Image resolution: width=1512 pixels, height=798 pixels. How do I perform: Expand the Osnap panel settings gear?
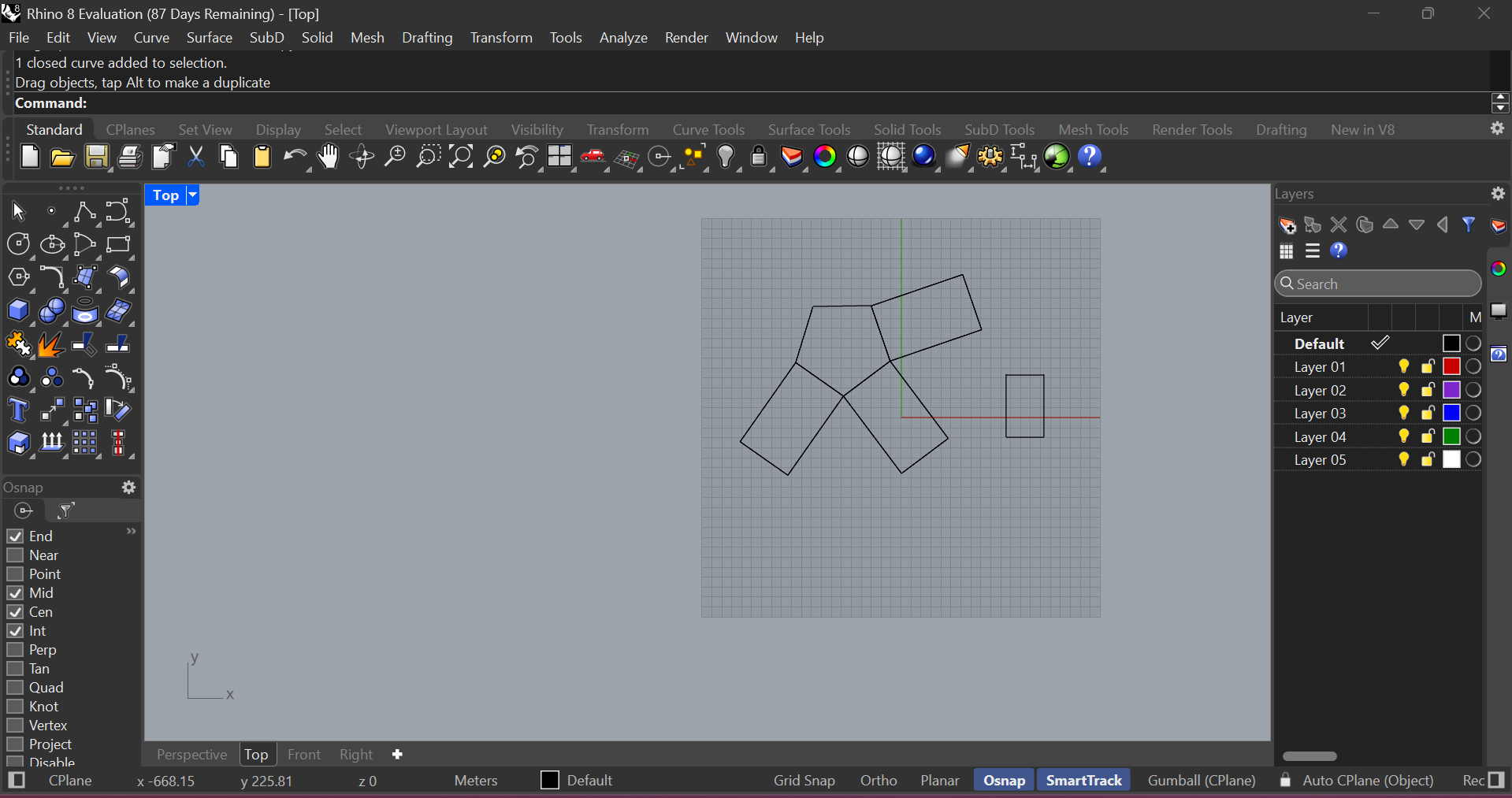click(129, 488)
